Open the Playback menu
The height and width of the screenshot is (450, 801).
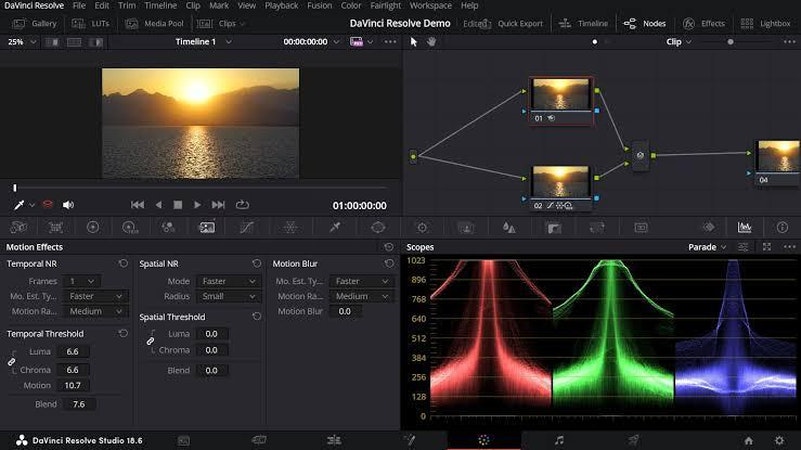(281, 6)
